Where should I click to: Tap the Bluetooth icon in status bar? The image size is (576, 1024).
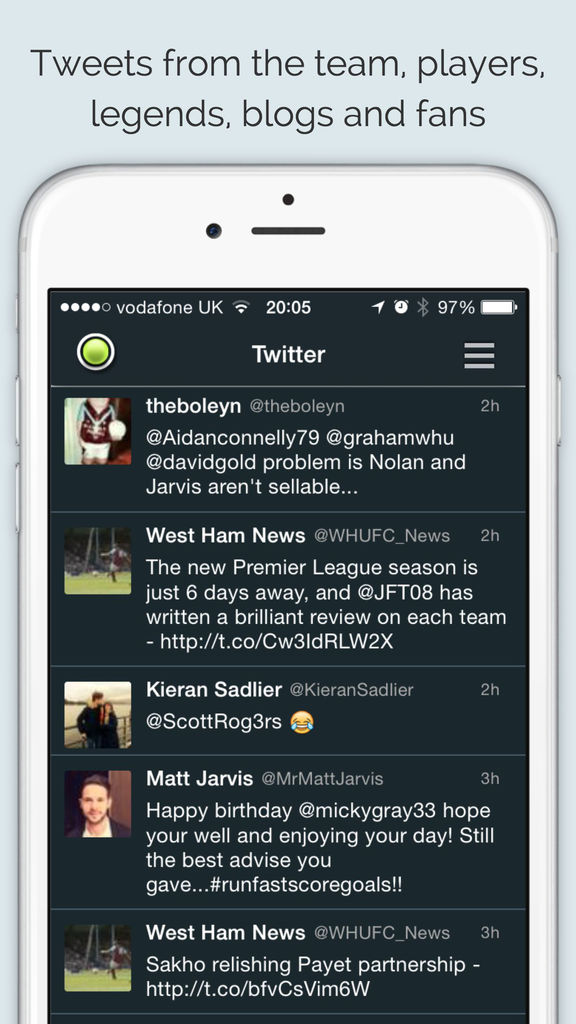[423, 307]
